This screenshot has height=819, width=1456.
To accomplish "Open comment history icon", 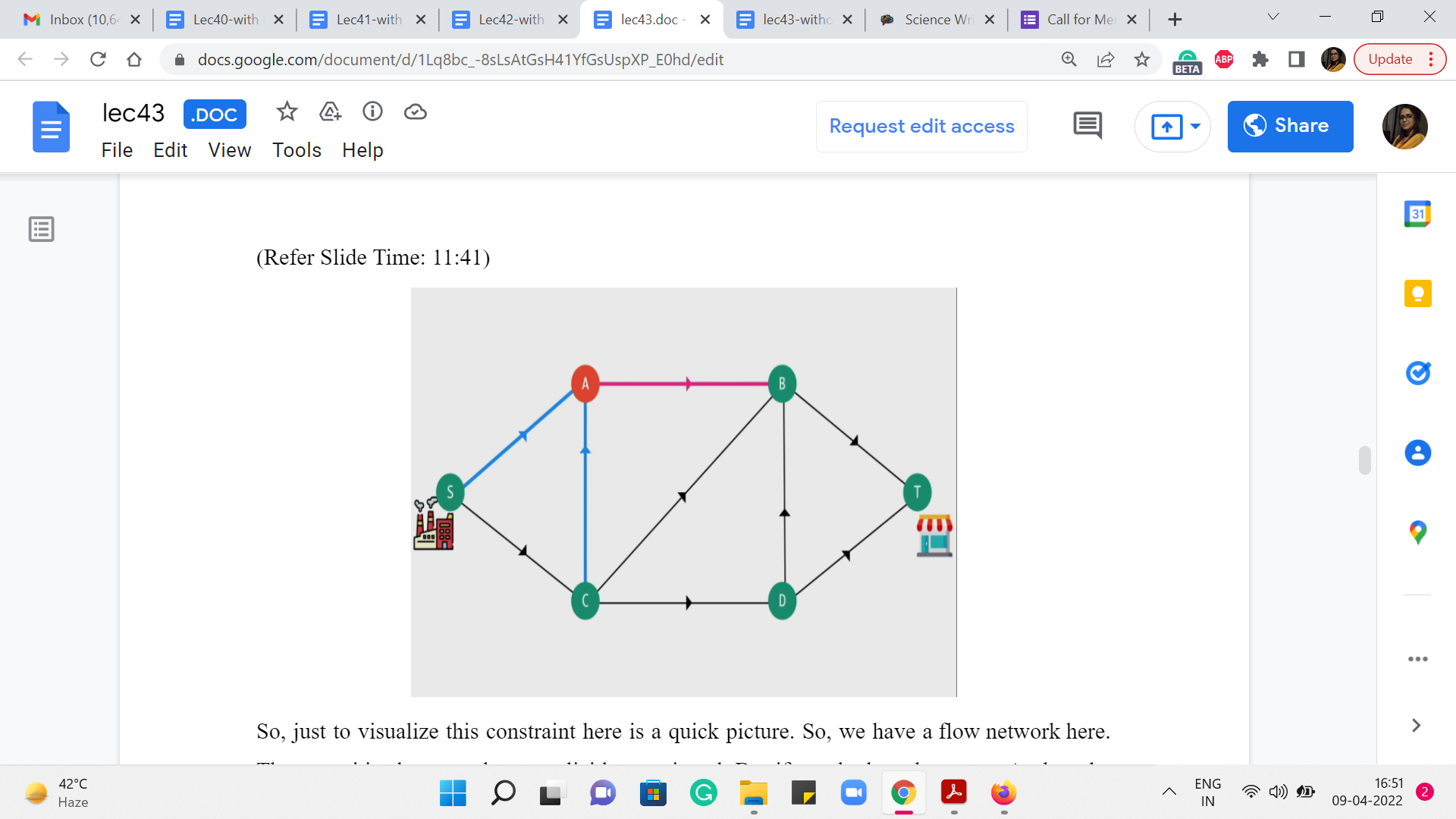I will click(x=1087, y=126).
